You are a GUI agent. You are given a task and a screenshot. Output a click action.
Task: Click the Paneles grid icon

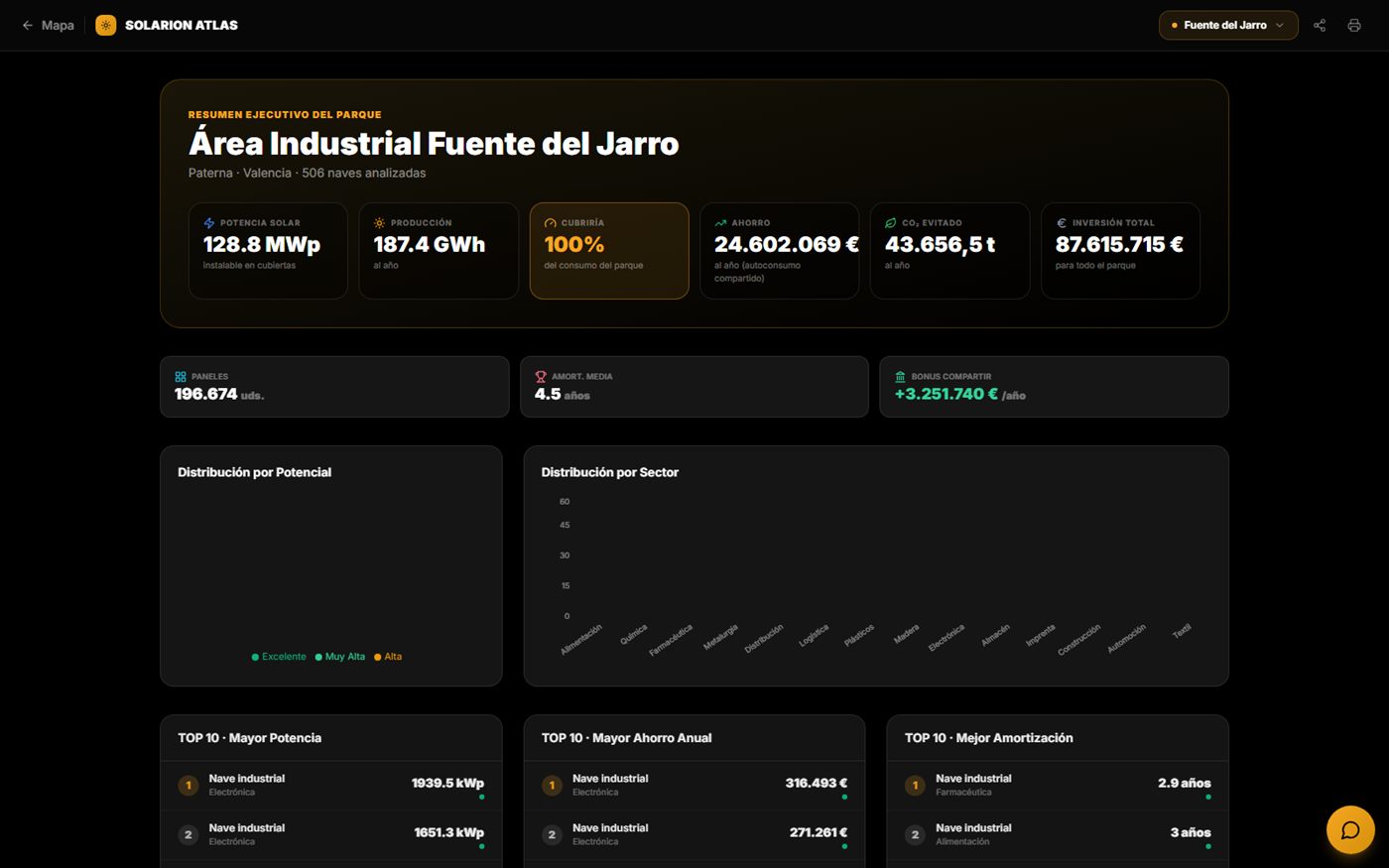click(181, 377)
